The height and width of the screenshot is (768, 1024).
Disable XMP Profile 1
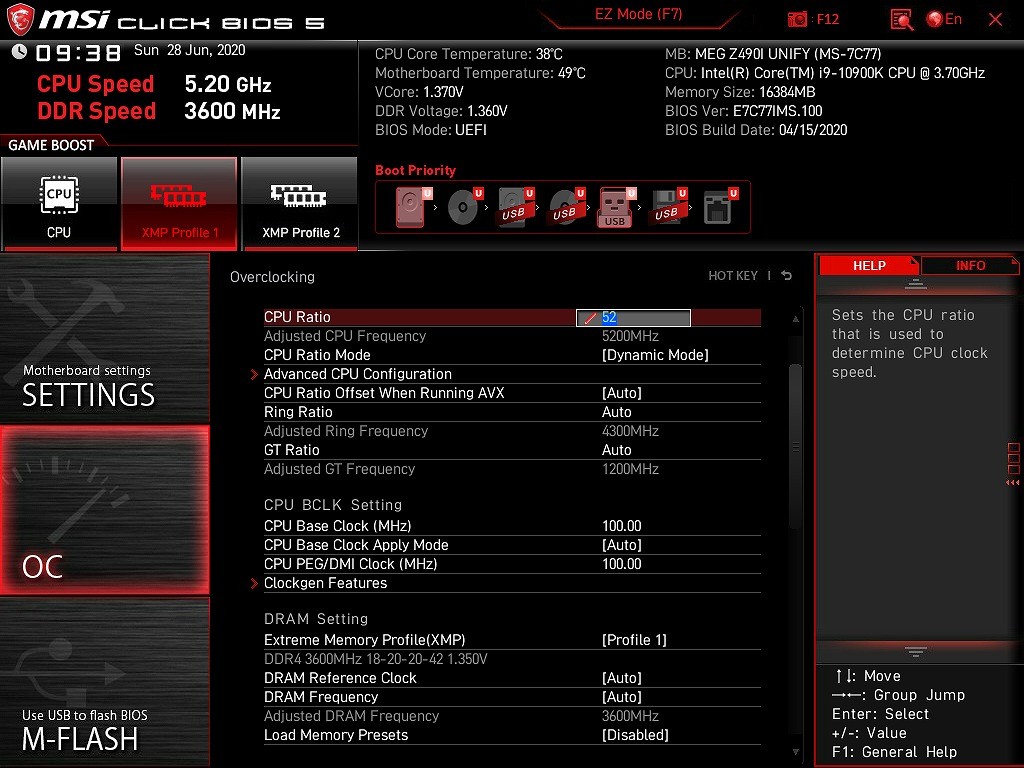[x=179, y=203]
